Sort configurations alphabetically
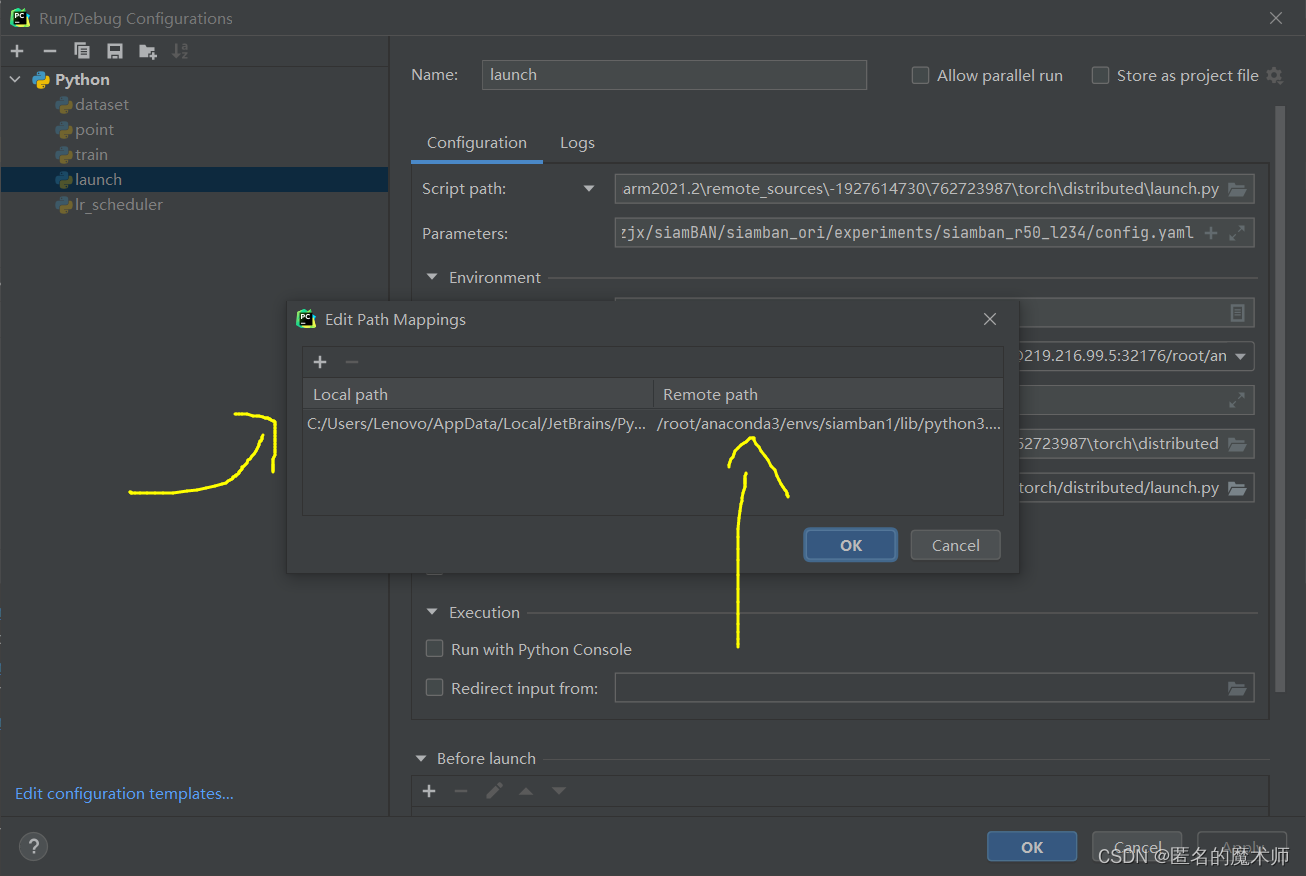The height and width of the screenshot is (876, 1306). (177, 50)
